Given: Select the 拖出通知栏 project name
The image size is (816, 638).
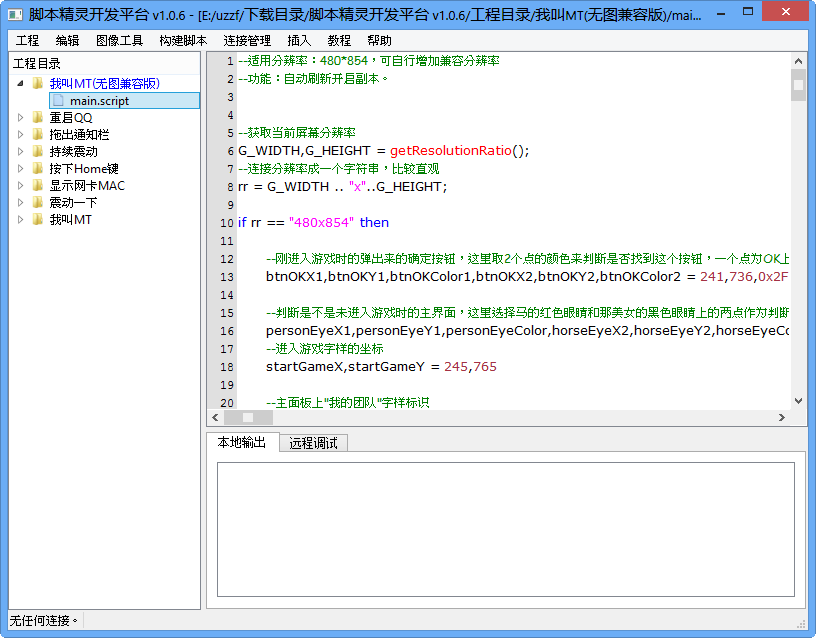Looking at the screenshot, I should (x=79, y=135).
